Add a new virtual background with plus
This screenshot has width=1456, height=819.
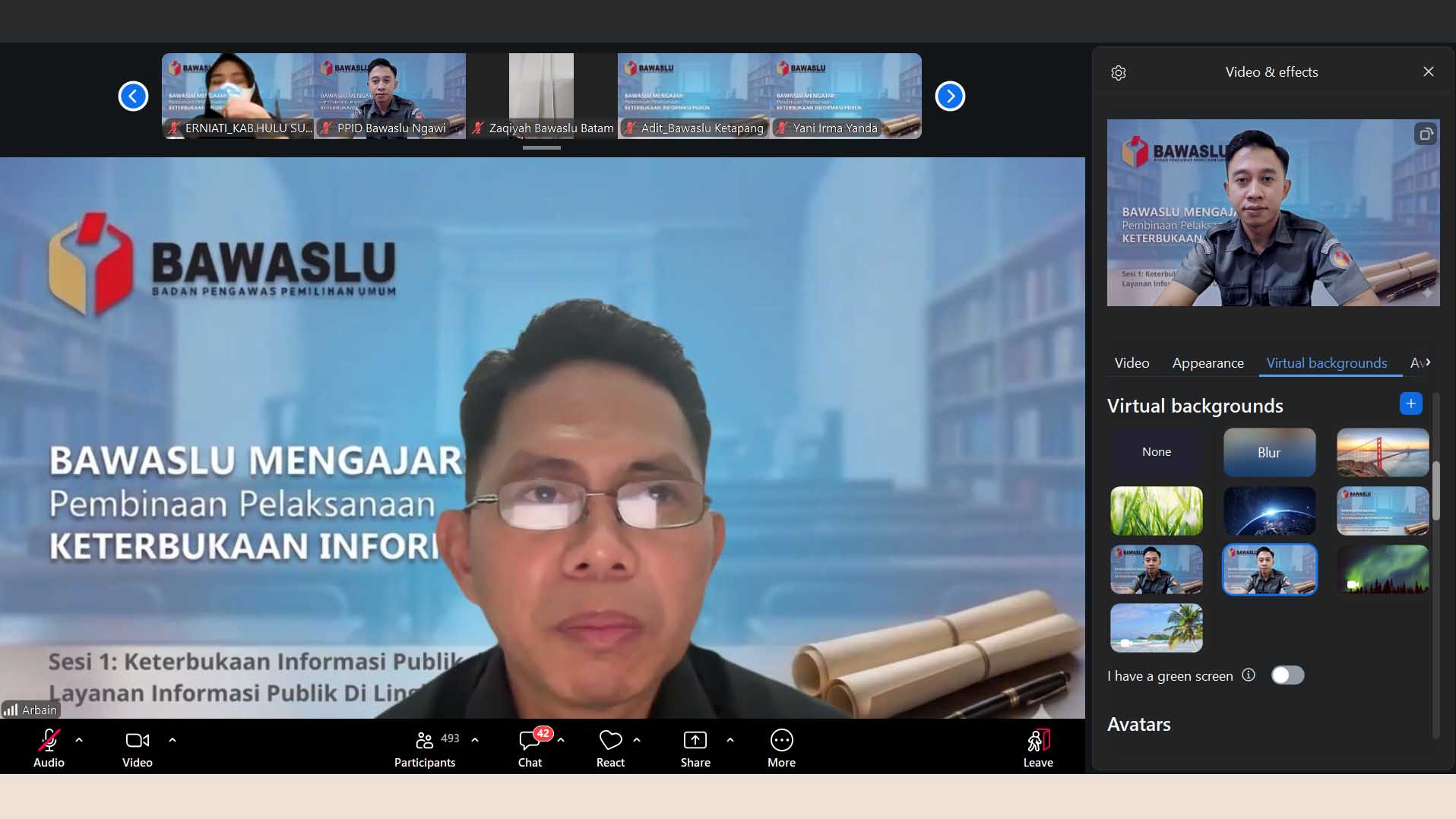pyautogui.click(x=1410, y=403)
